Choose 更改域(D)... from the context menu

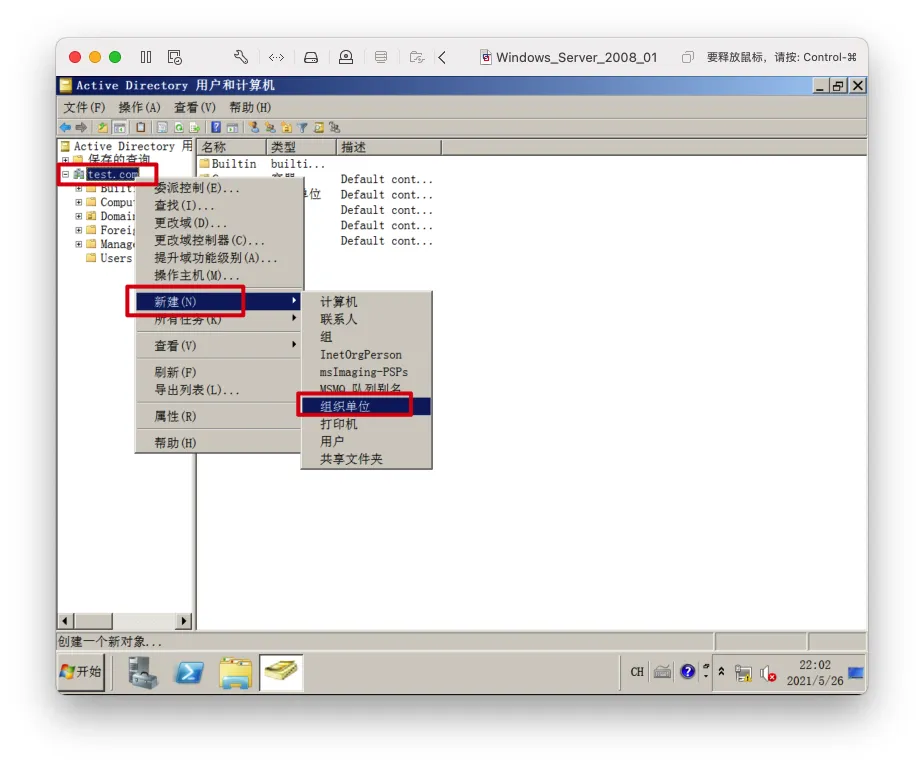point(219,223)
